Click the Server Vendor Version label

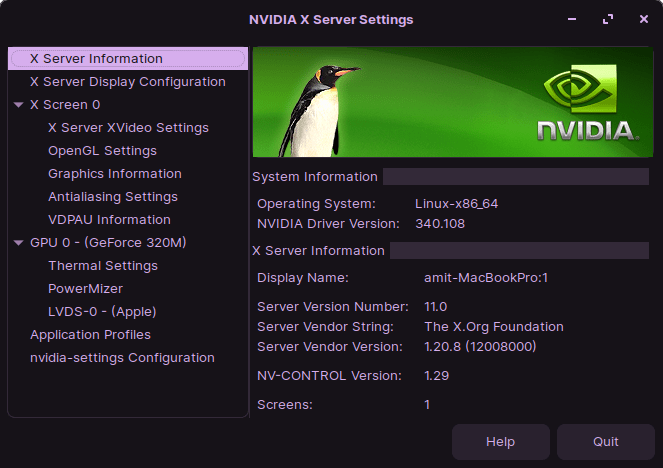tap(330, 347)
